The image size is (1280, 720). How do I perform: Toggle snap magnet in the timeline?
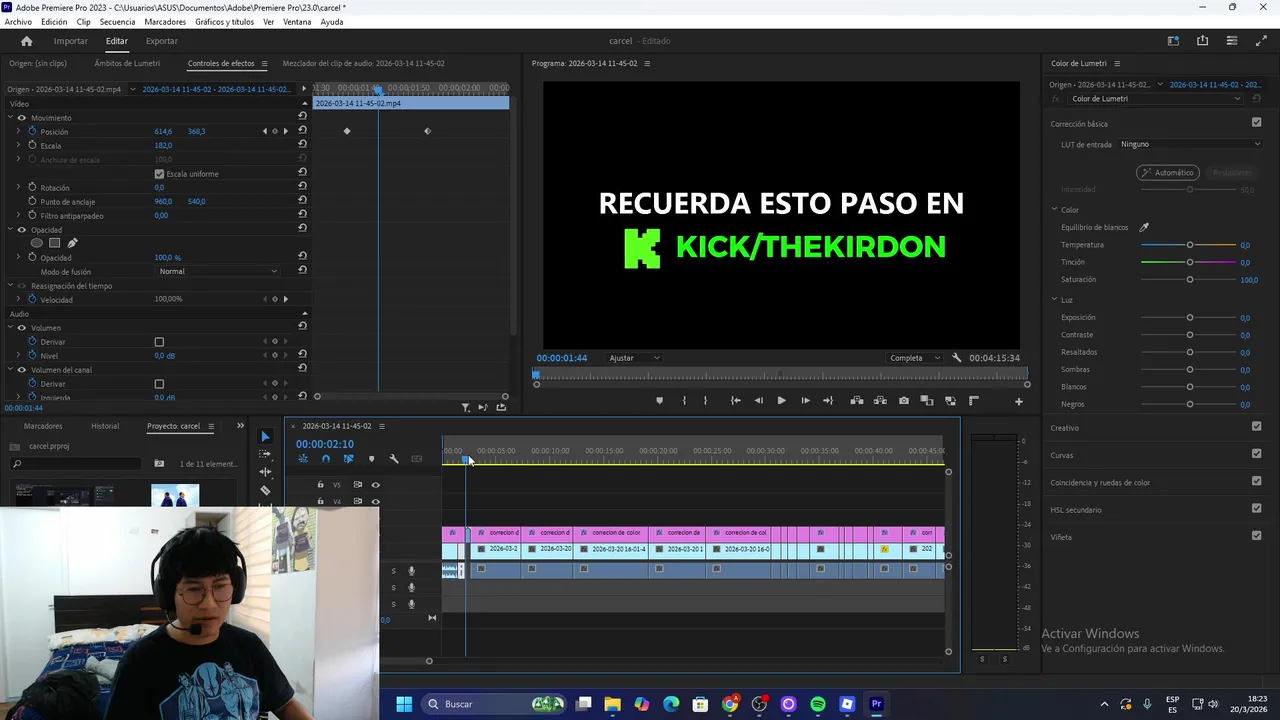click(326, 459)
